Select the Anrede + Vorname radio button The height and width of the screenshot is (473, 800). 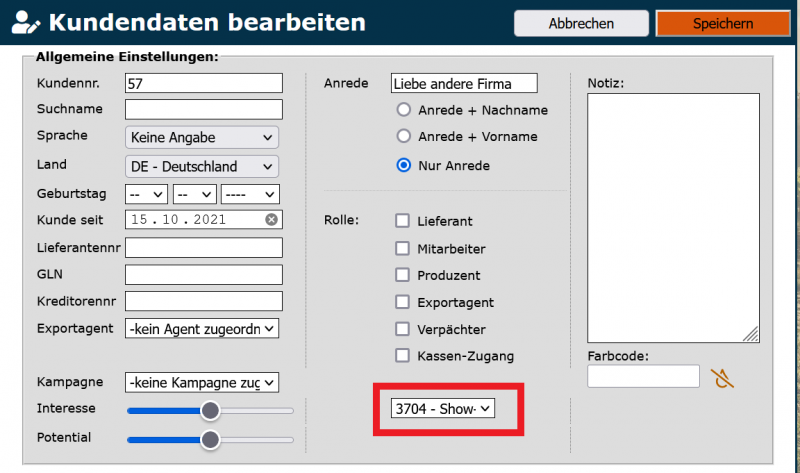pyautogui.click(x=404, y=137)
